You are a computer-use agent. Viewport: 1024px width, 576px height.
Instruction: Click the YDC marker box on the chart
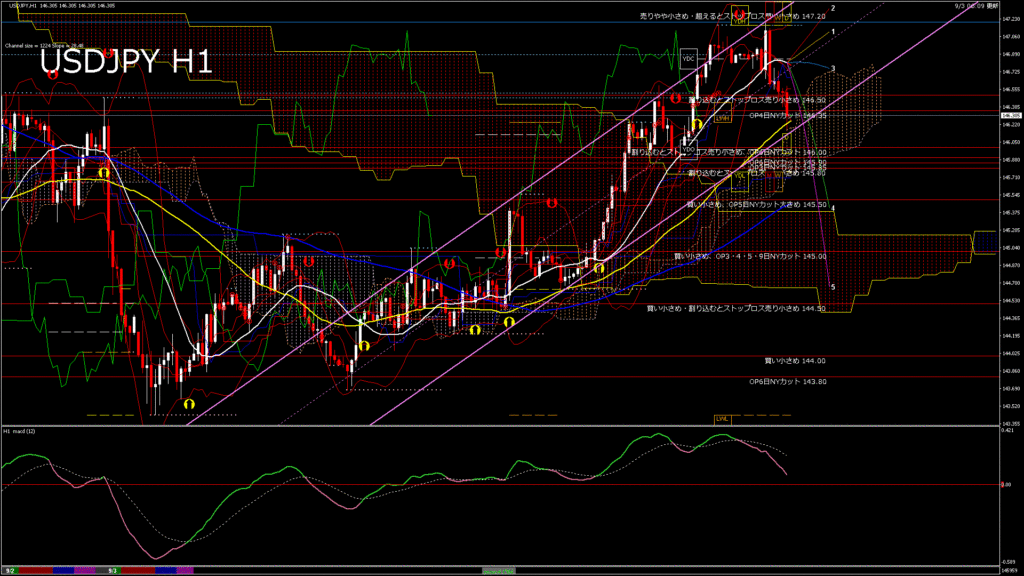(688, 58)
